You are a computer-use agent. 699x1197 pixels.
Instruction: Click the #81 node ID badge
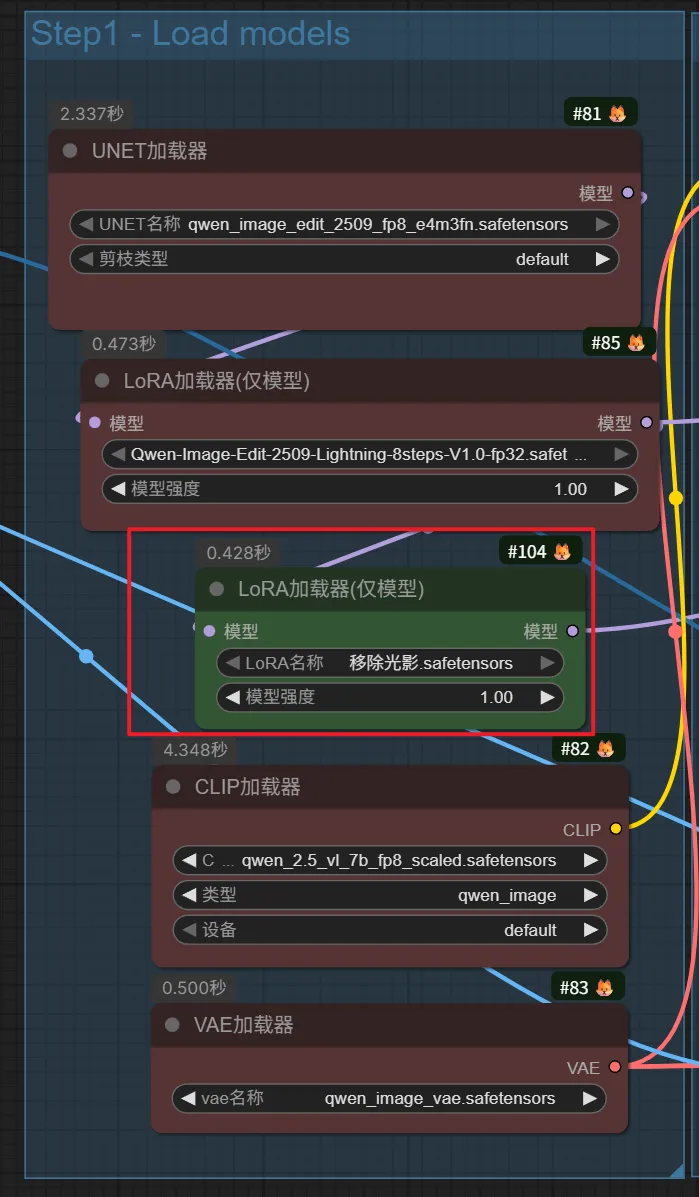point(601,115)
